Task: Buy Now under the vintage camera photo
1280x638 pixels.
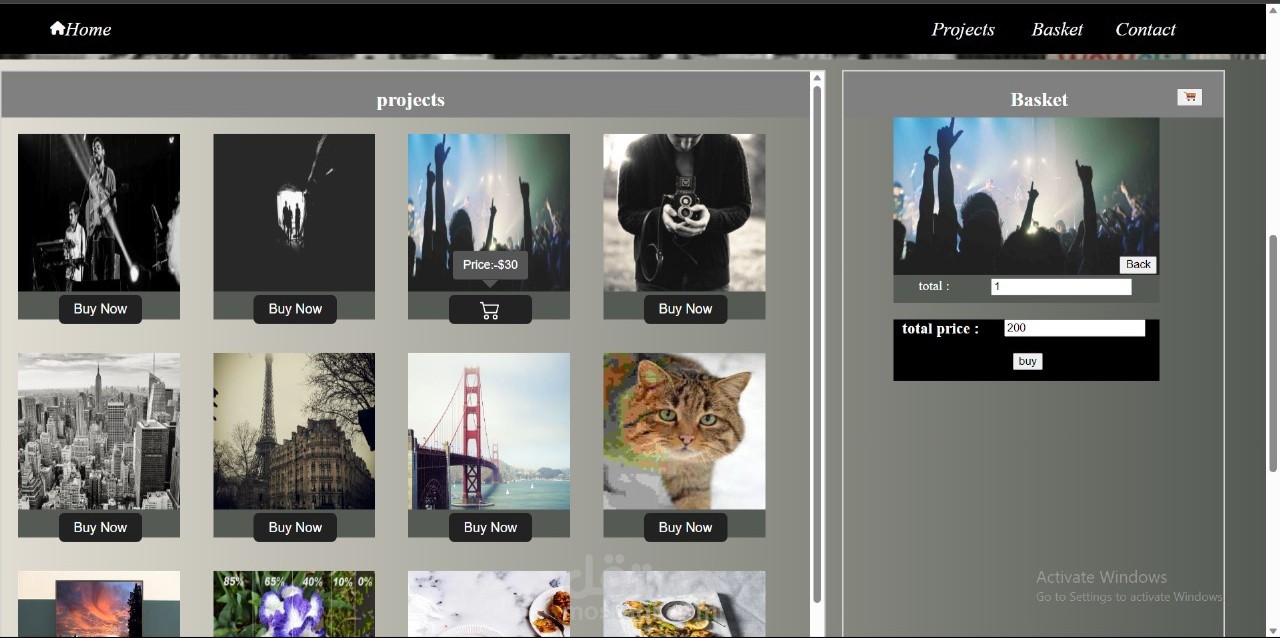Action: (685, 309)
